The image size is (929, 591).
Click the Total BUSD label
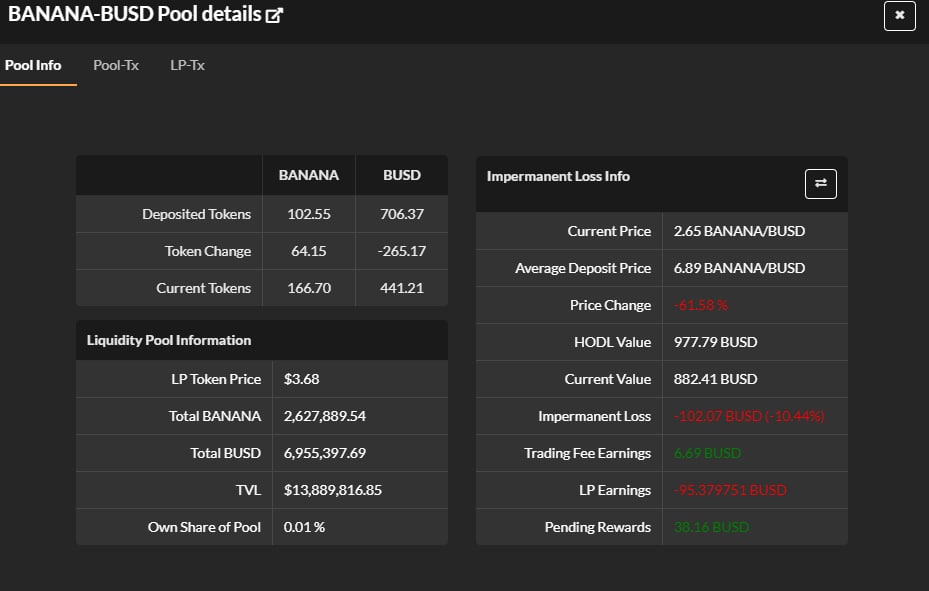coord(226,453)
